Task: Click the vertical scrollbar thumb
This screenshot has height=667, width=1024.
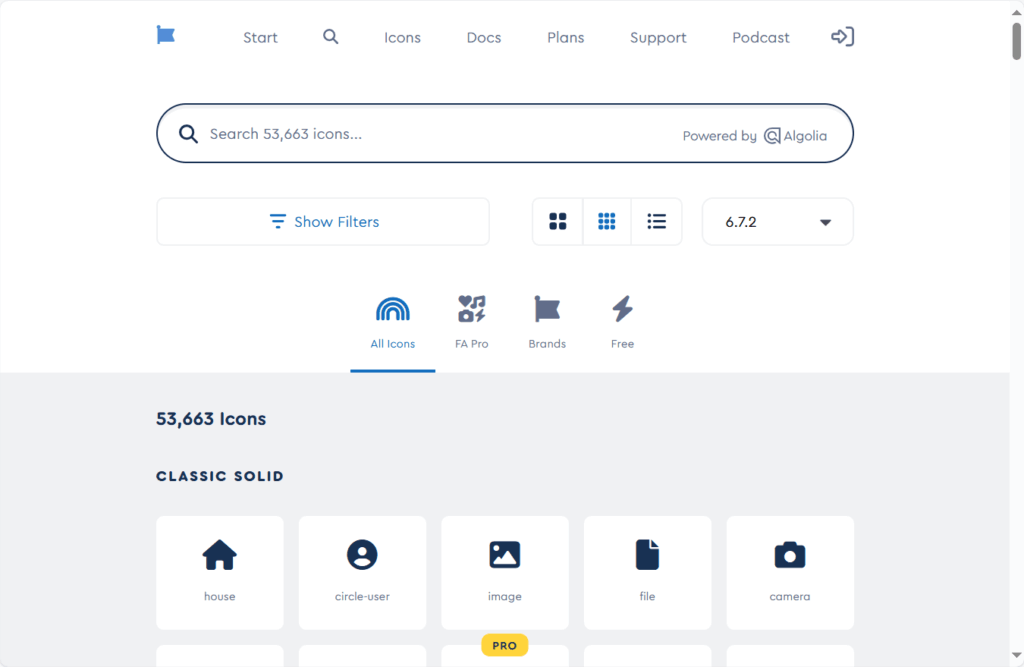Action: point(1017,41)
